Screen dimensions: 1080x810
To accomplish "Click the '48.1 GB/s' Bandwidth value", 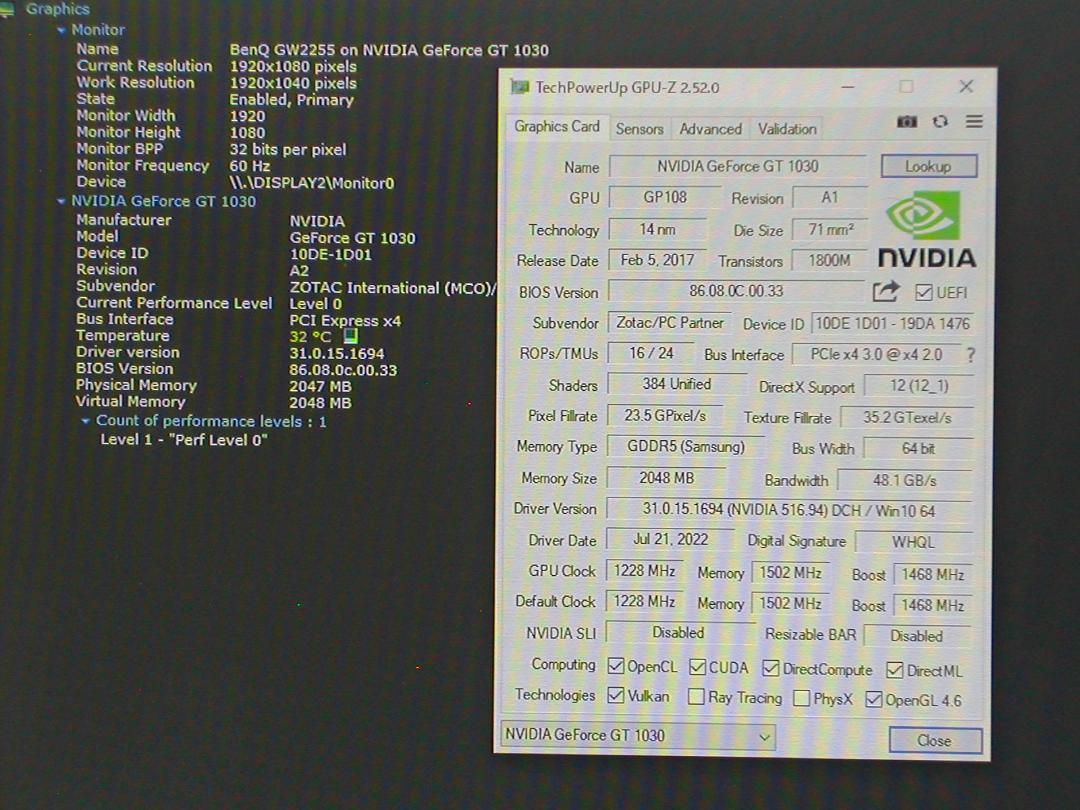I will pyautogui.click(x=904, y=480).
